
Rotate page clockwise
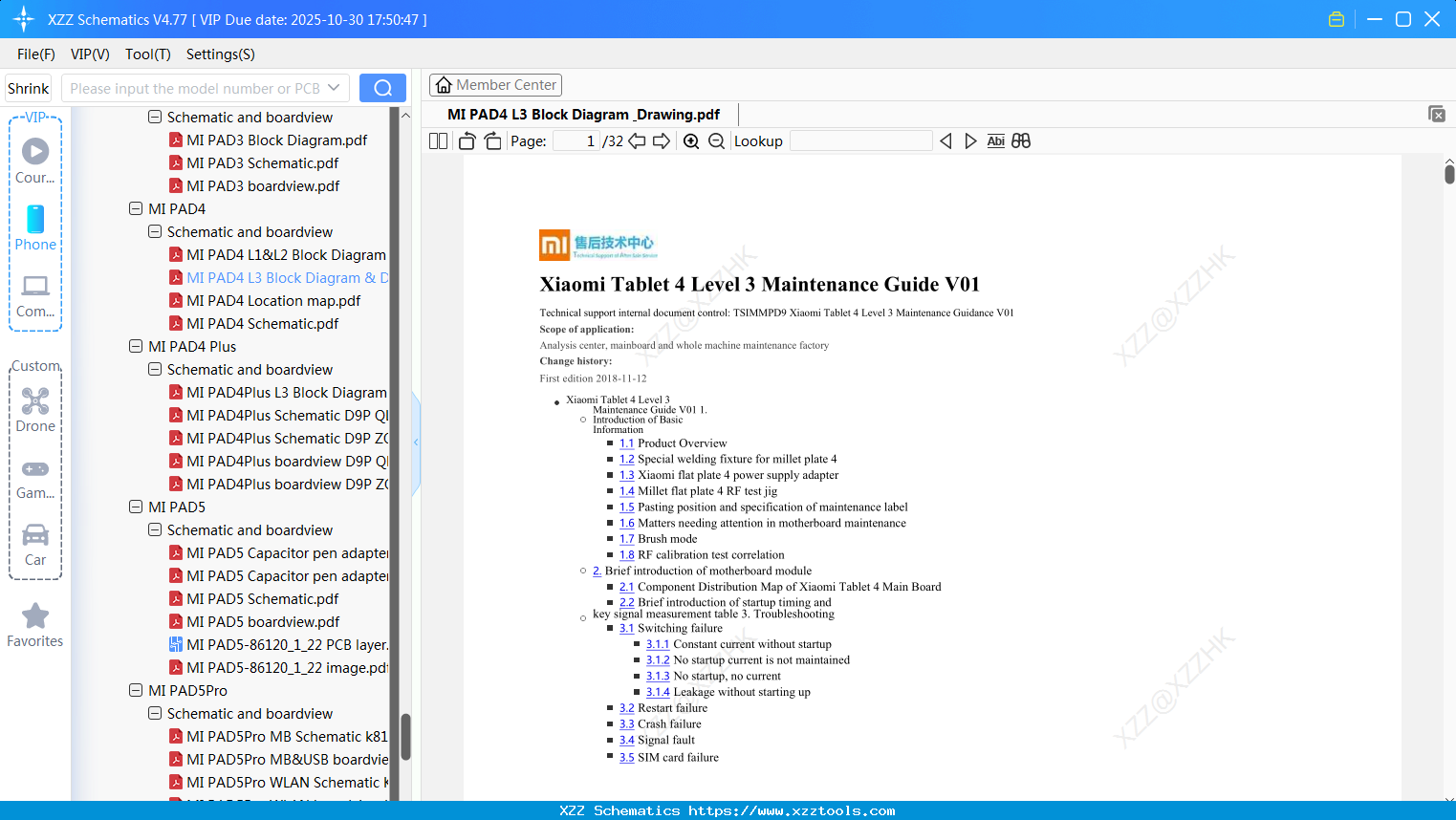pyautogui.click(x=493, y=141)
